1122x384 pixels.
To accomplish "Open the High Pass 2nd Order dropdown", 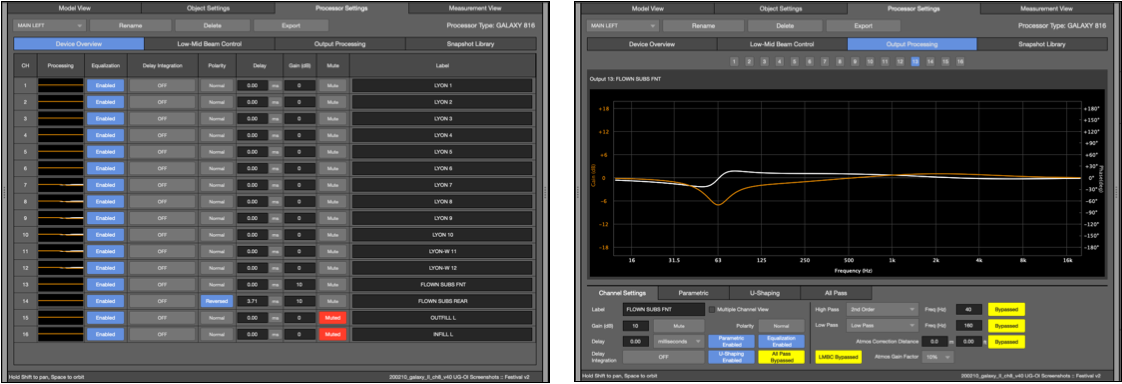I will click(x=882, y=310).
